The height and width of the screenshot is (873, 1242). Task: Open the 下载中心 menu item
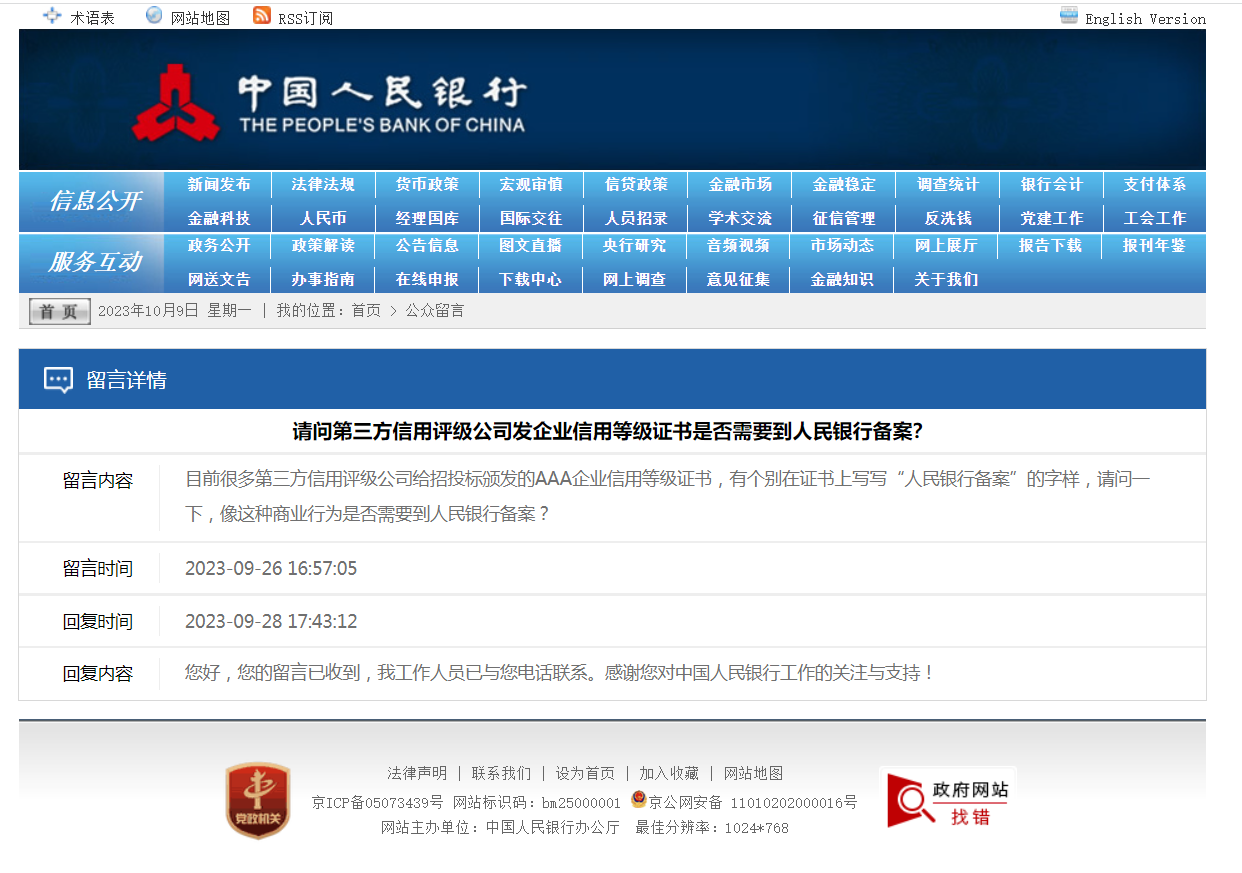tap(531, 280)
